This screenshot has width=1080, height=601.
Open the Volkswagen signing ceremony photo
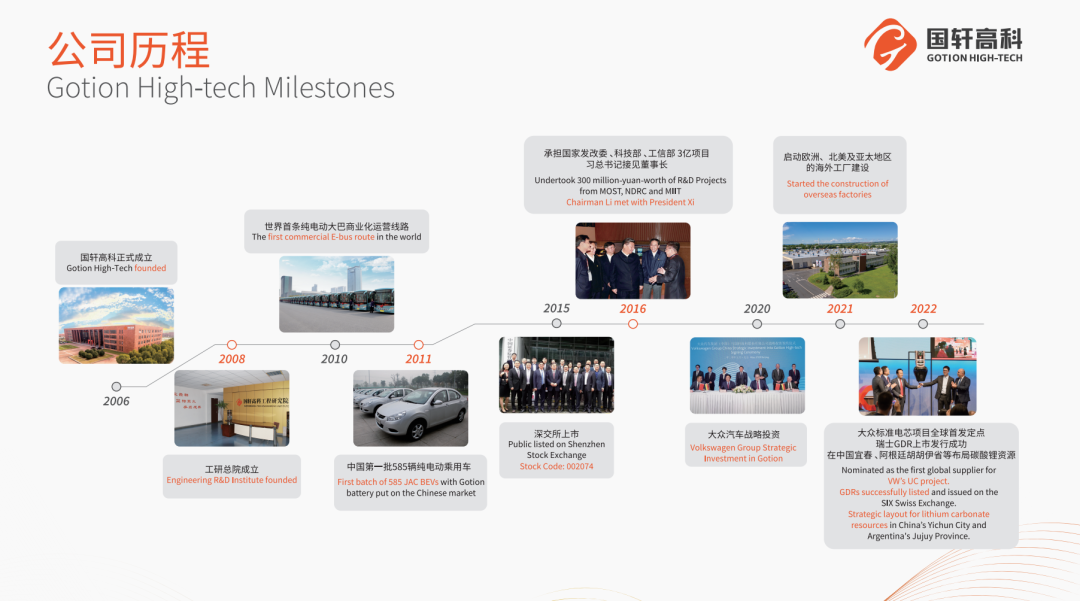point(747,375)
